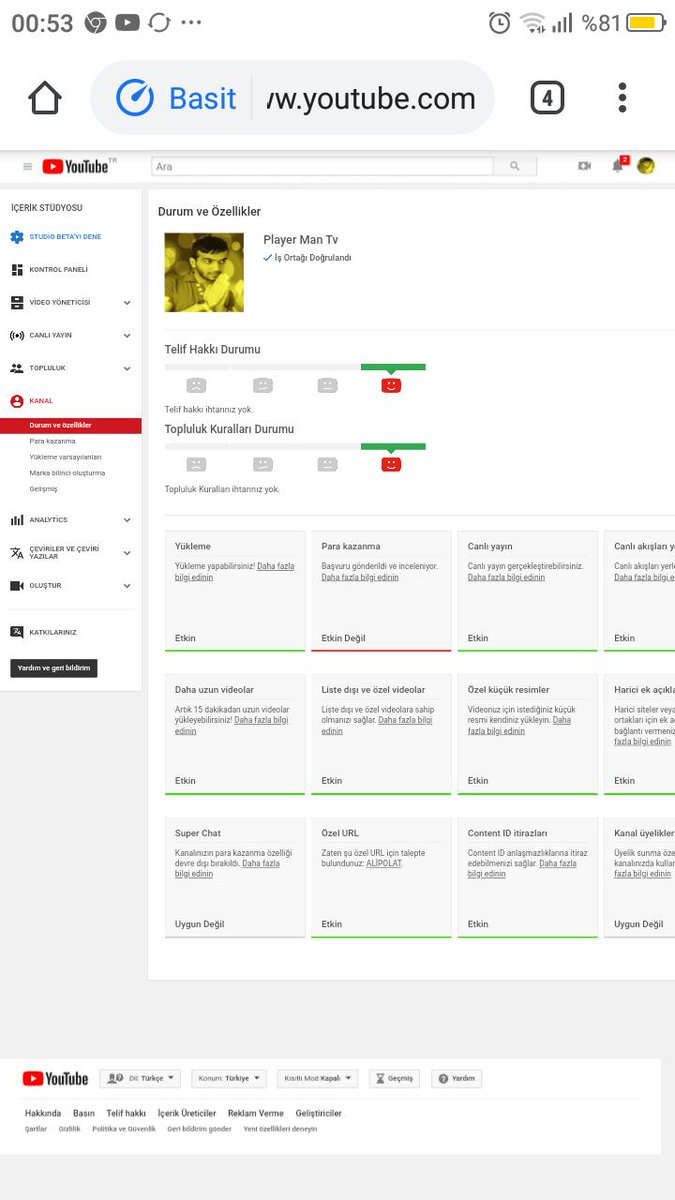The image size is (675, 1200).
Task: Tap the browser home icon
Action: click(45, 98)
